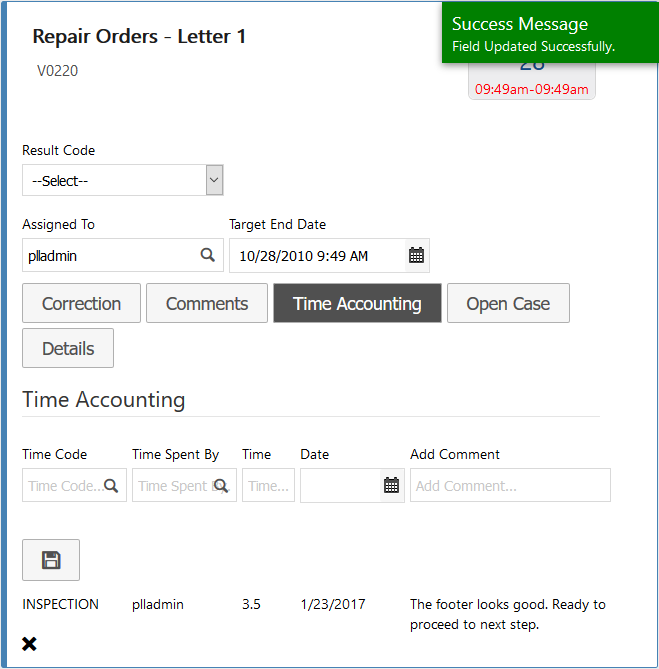
Task: Click the Details button
Action: (68, 348)
